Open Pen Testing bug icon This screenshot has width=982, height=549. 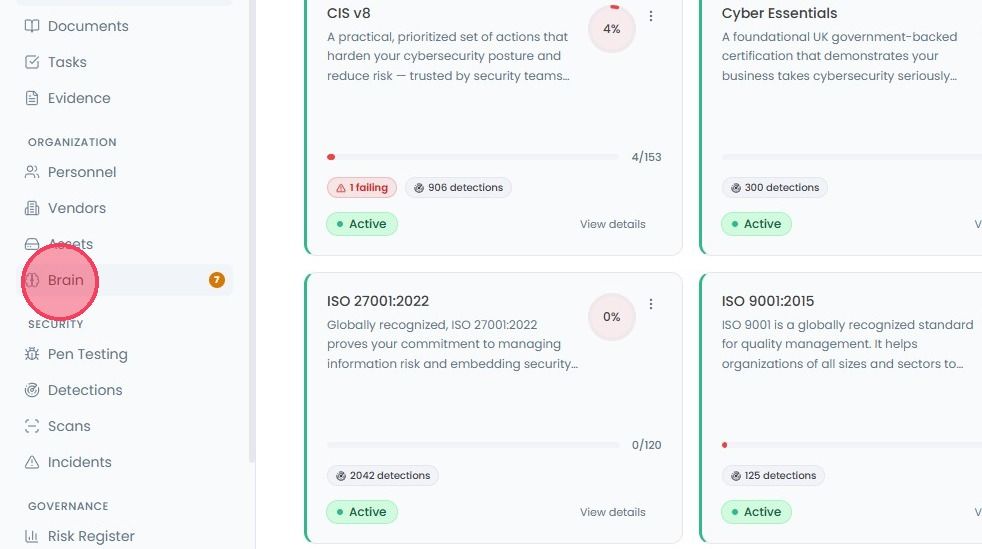31,354
